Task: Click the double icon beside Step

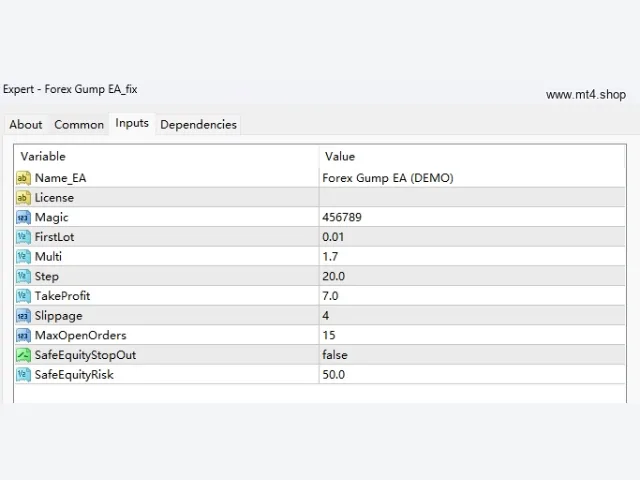Action: point(23,276)
